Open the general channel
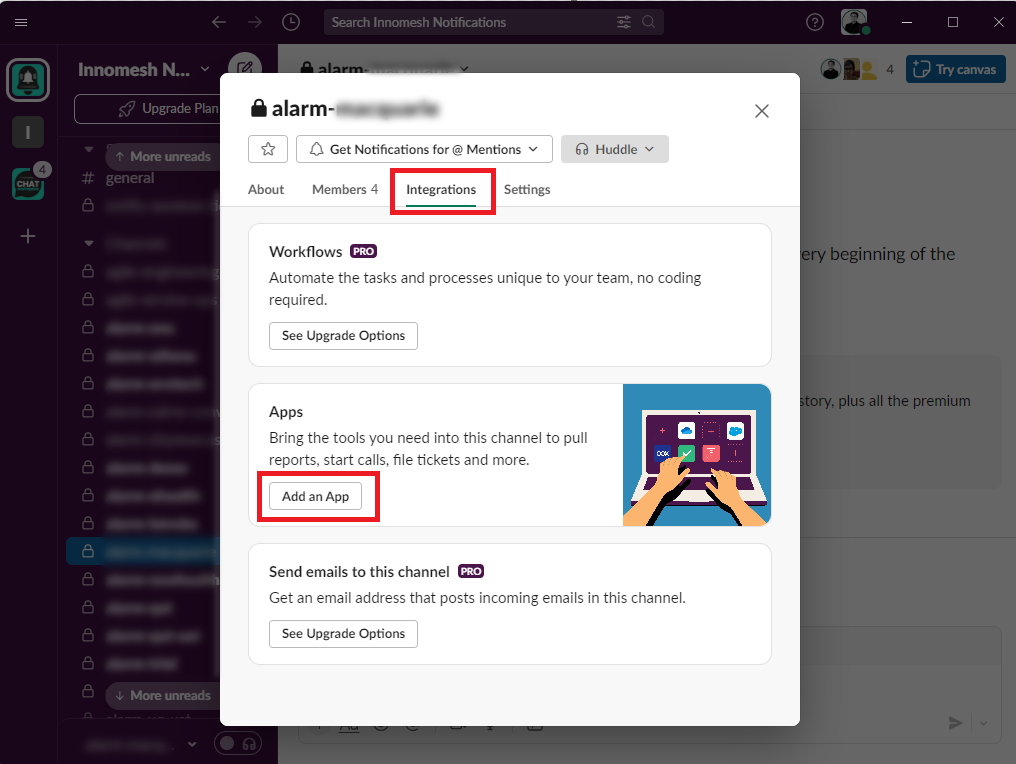The height and width of the screenshot is (764, 1016). pyautogui.click(x=130, y=178)
